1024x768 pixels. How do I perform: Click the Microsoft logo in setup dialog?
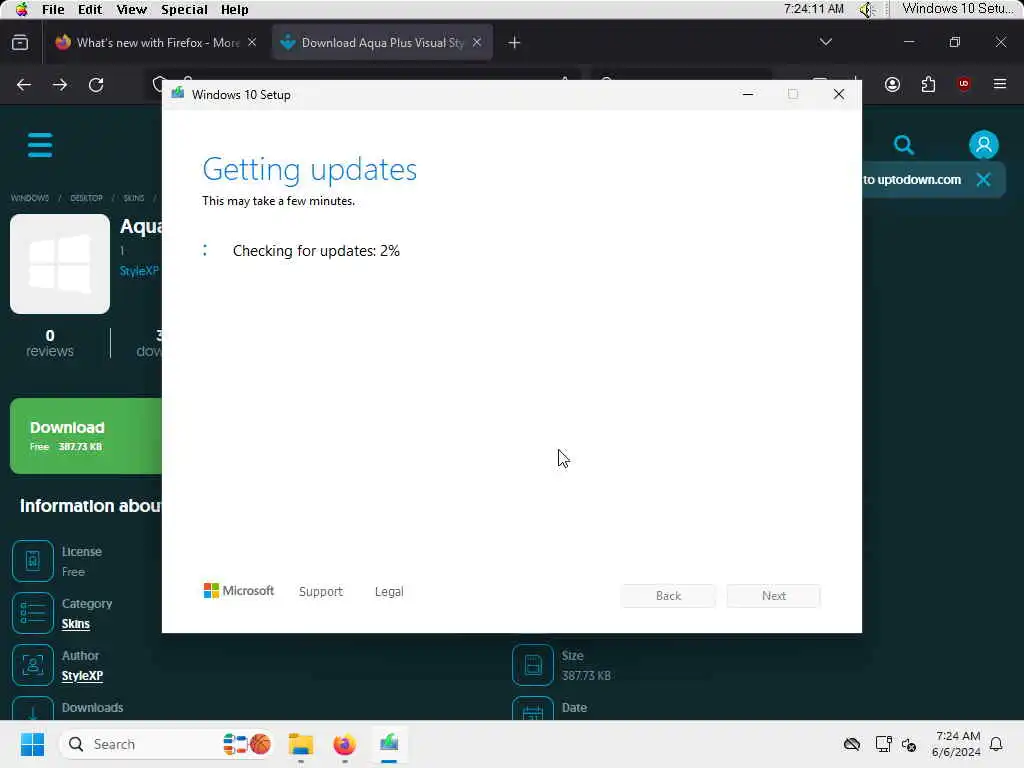pyautogui.click(x=239, y=591)
